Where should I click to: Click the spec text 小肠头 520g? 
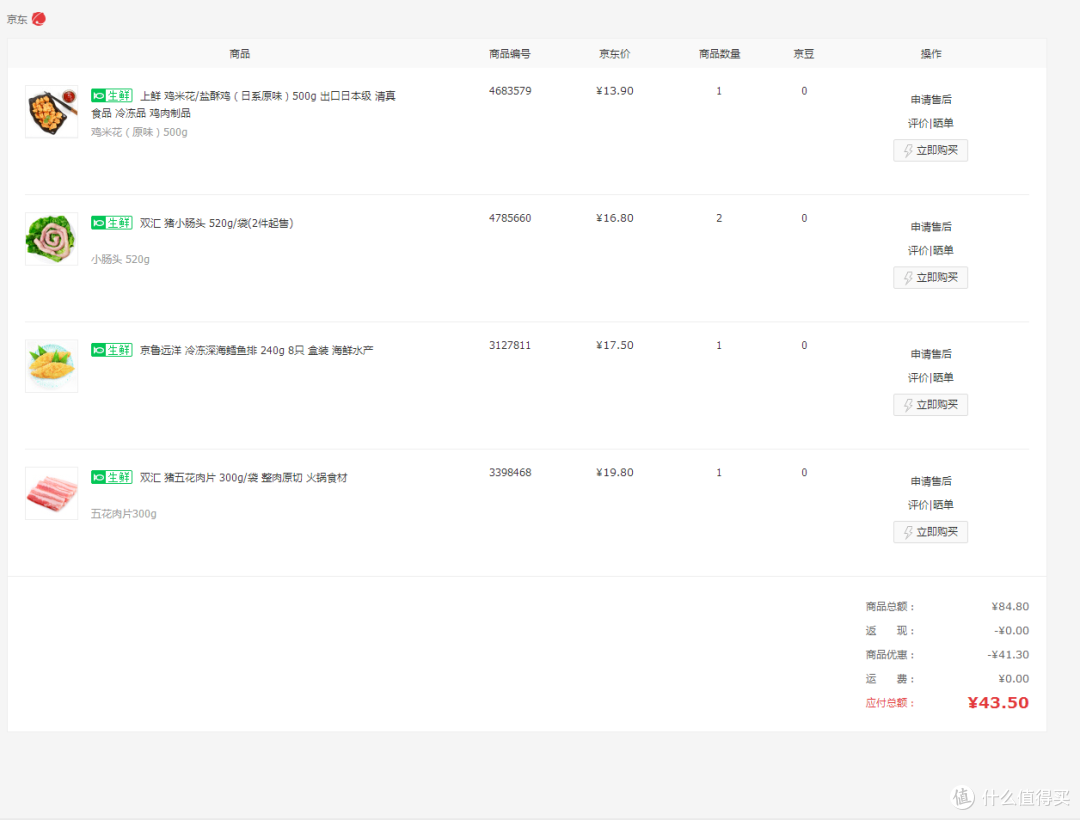[120, 260]
